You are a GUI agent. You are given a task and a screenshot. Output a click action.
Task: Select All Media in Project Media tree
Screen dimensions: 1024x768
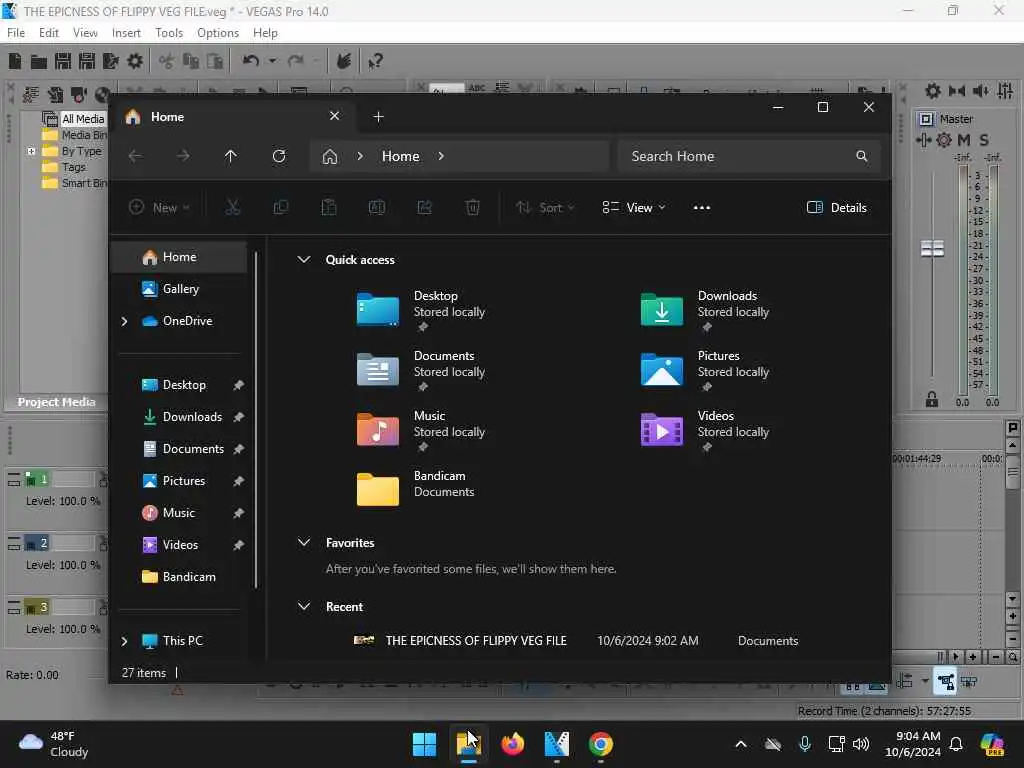click(x=83, y=119)
